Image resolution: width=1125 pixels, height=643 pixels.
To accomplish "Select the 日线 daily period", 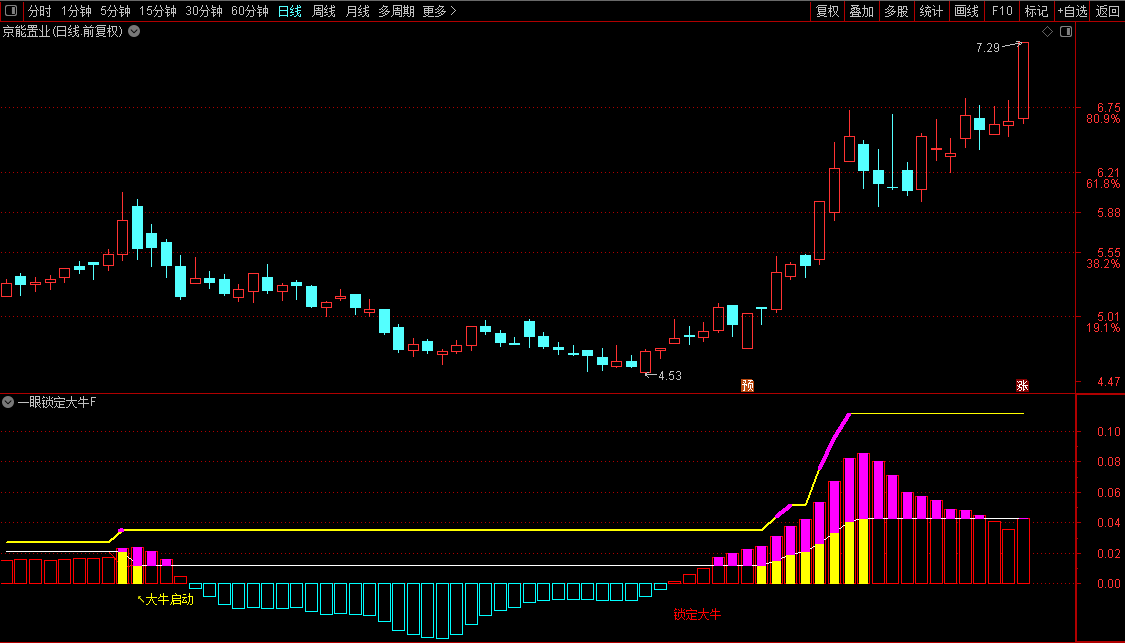I will click(290, 11).
